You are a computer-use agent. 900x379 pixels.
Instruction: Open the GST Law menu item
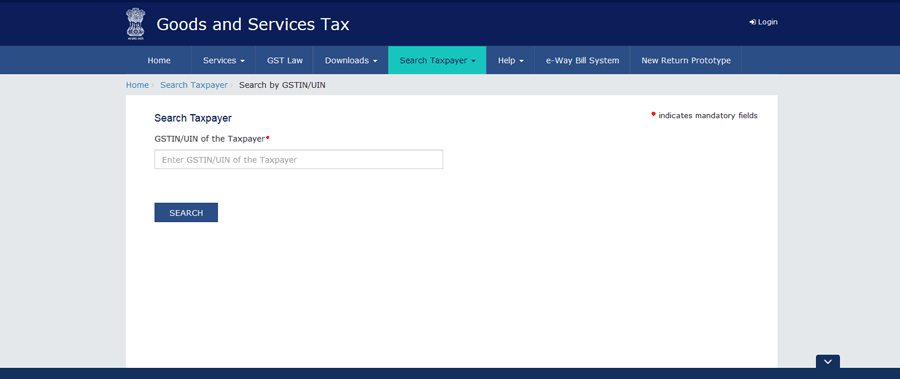285,60
